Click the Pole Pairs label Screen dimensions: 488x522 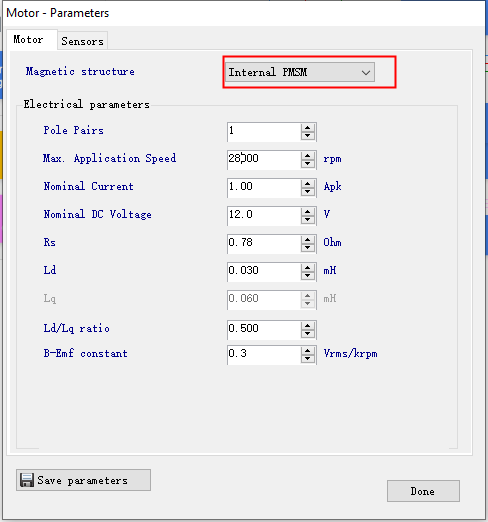pos(73,130)
